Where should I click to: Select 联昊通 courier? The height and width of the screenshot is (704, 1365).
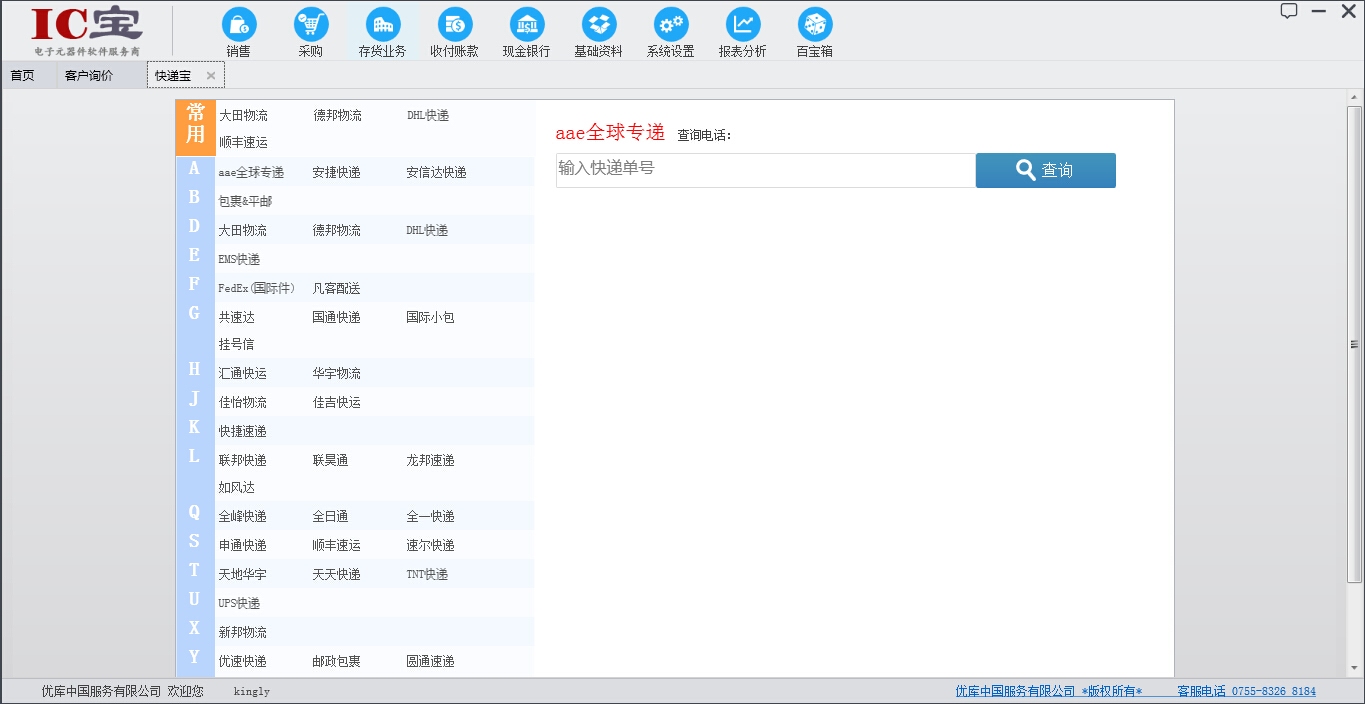click(x=331, y=461)
